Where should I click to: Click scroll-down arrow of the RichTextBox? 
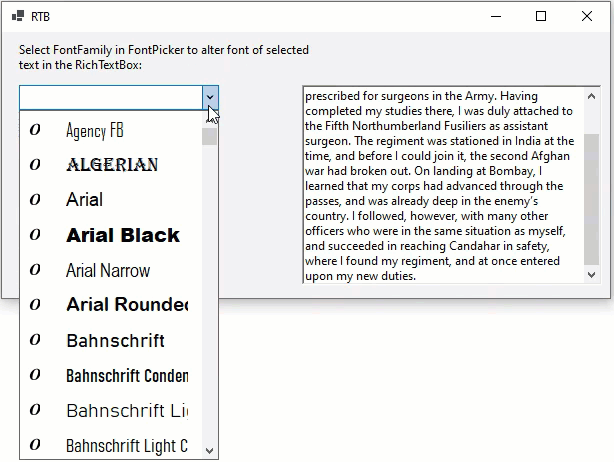(591, 274)
